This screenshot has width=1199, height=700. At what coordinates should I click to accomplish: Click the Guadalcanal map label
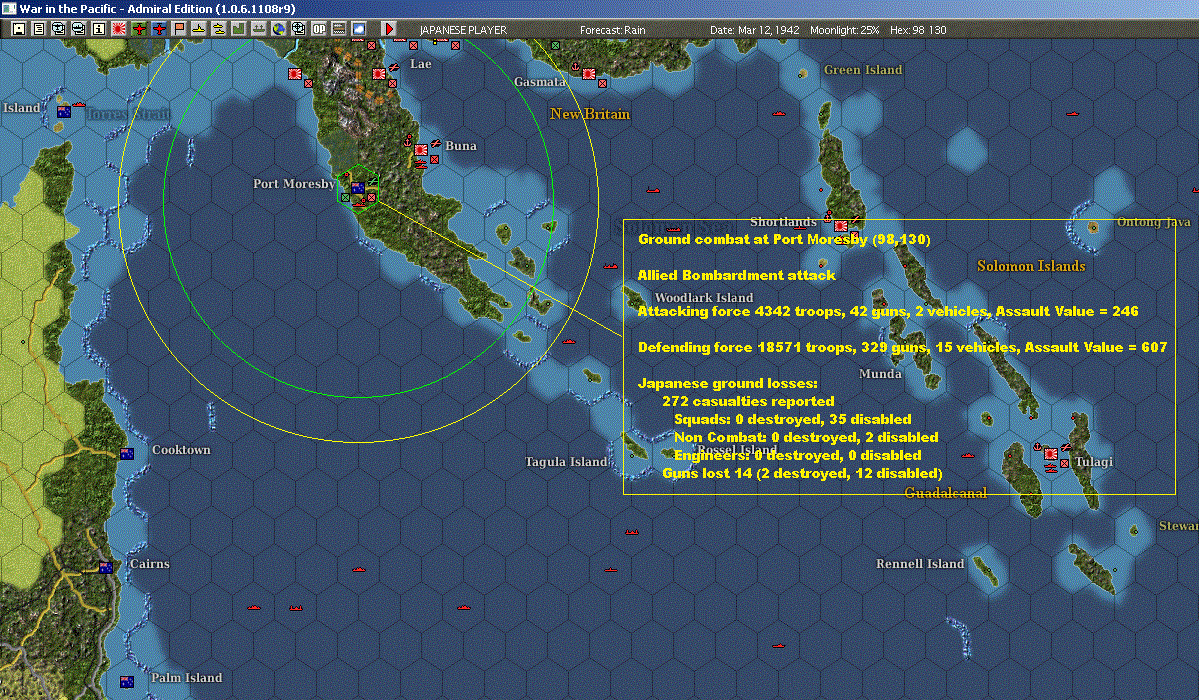(x=945, y=493)
